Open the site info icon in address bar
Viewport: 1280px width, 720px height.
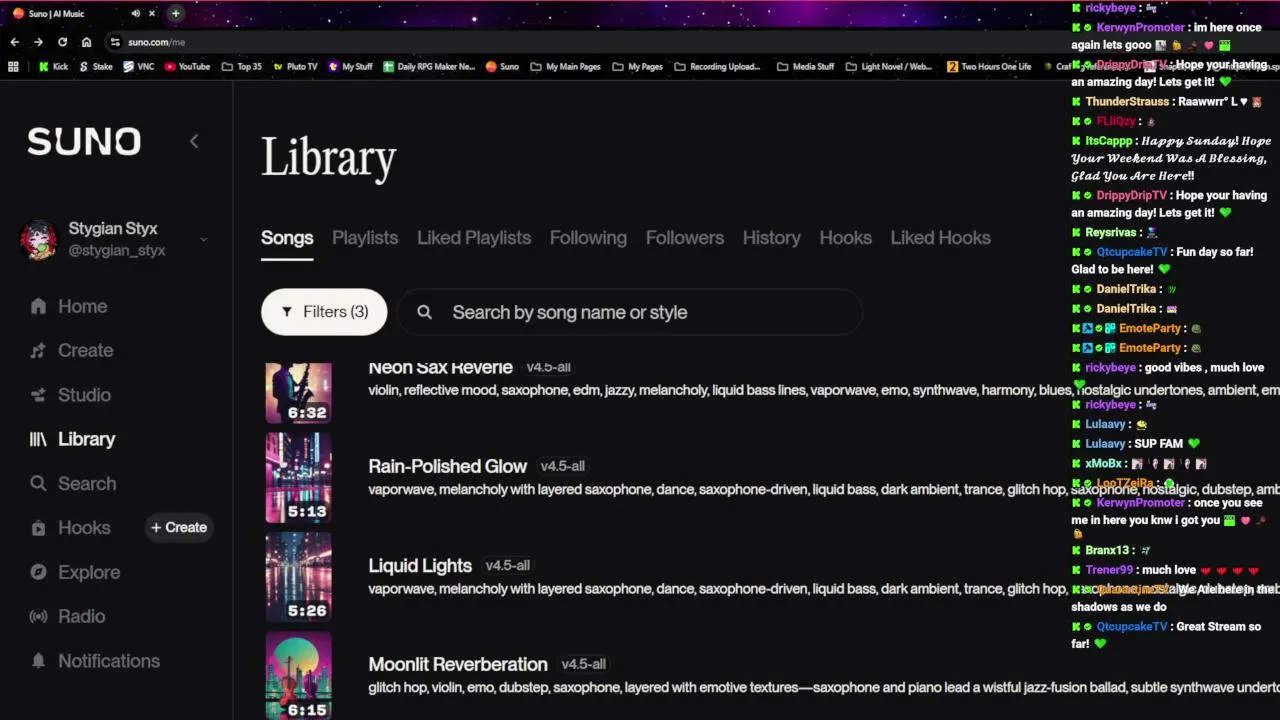click(x=115, y=42)
